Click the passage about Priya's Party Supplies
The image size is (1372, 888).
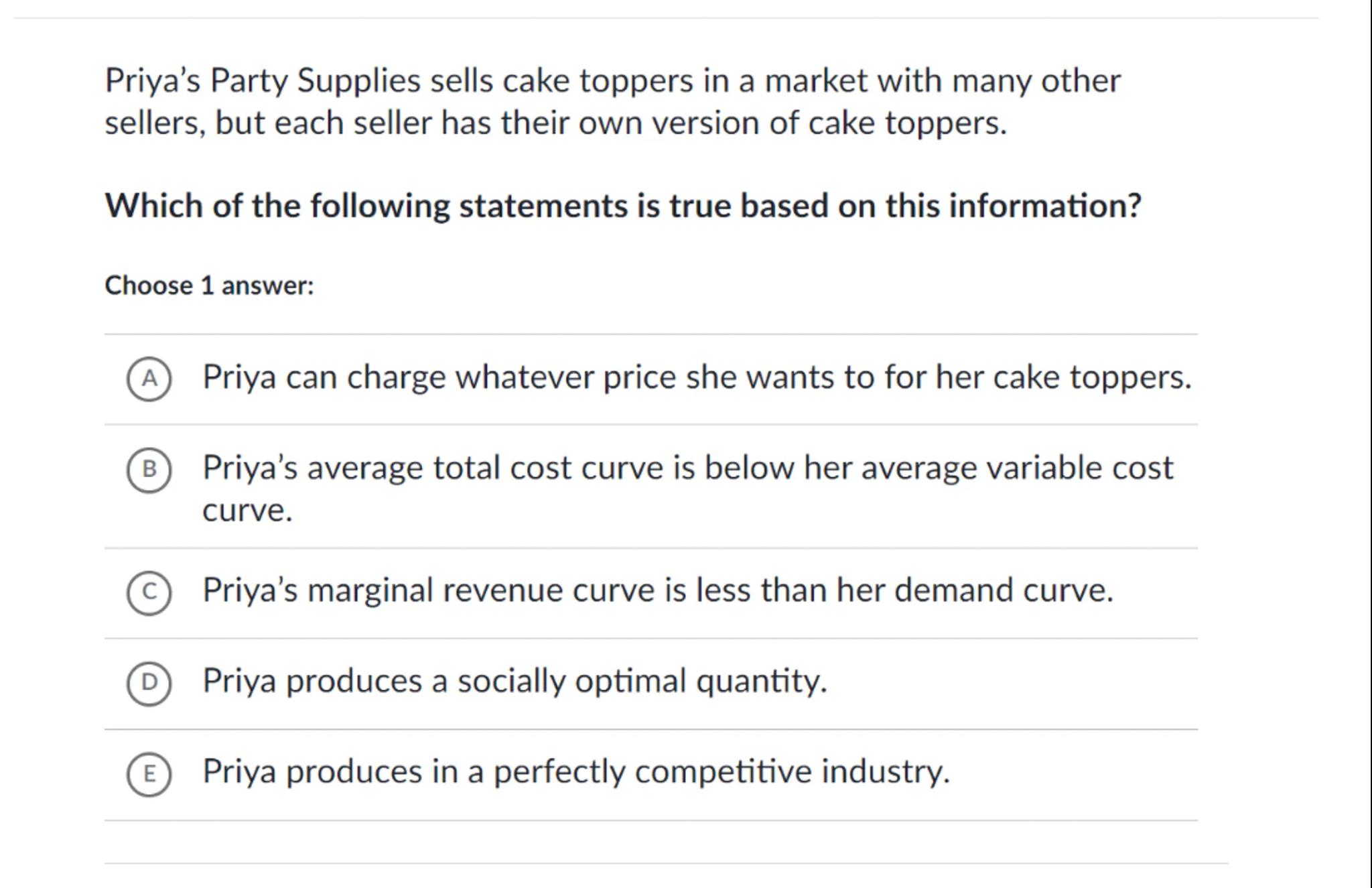pyautogui.click(x=612, y=102)
